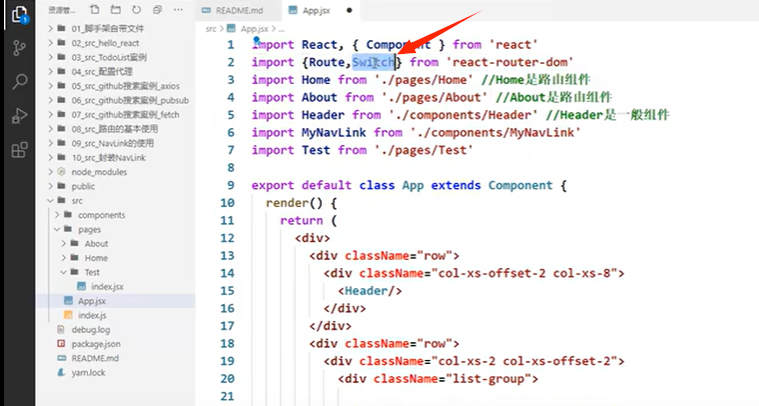The height and width of the screenshot is (406, 759).
Task: Open the Run and Debug view
Action: click(19, 116)
